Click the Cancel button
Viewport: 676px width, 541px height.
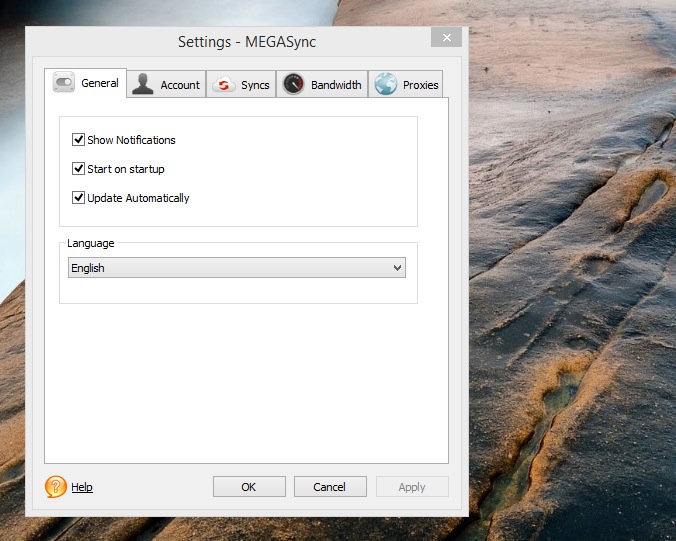point(330,487)
